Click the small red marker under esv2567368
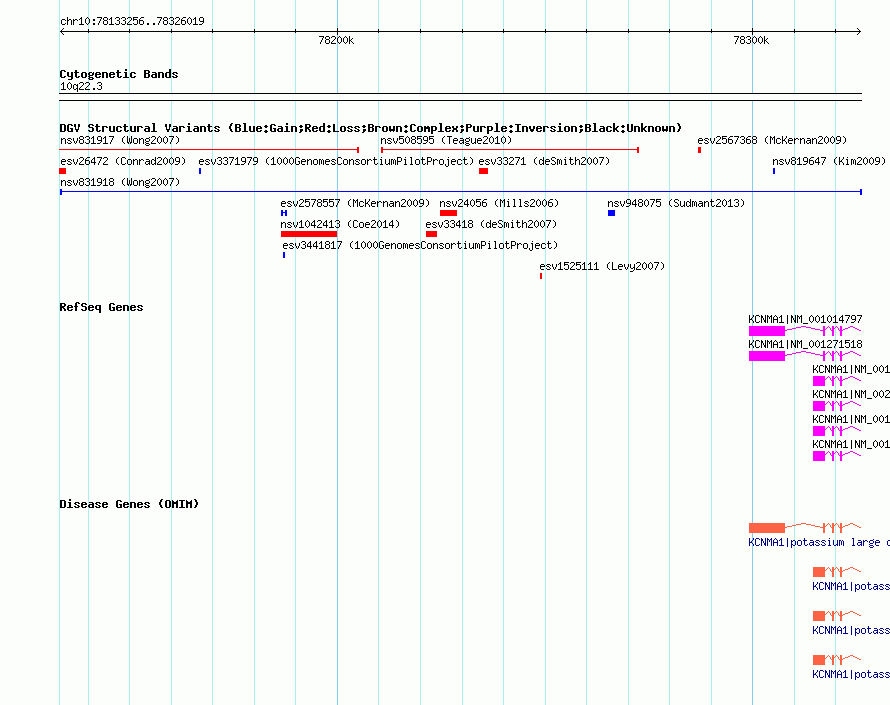890x705 pixels. 699,150
